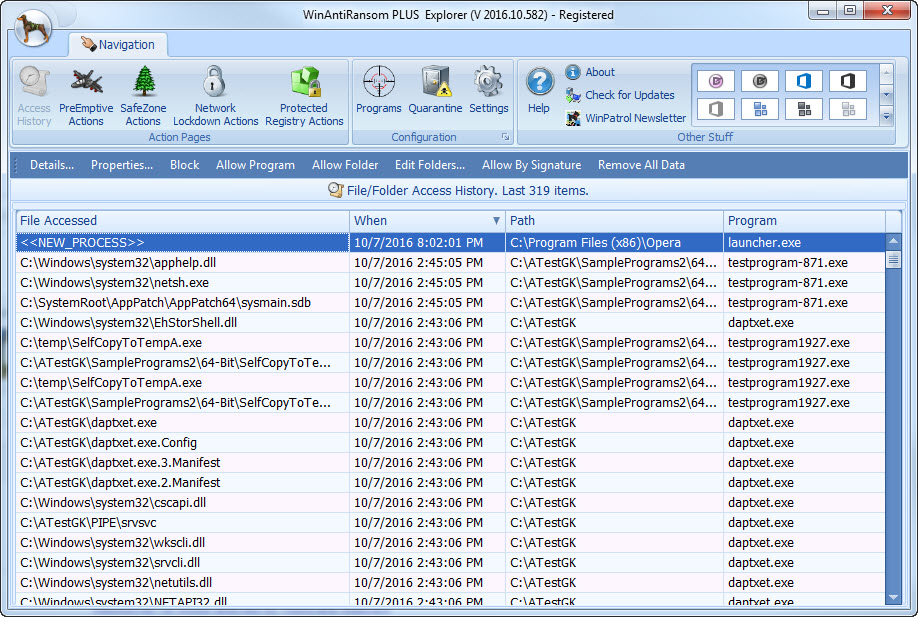Select daptxet.exe.Config file row

pos(450,443)
